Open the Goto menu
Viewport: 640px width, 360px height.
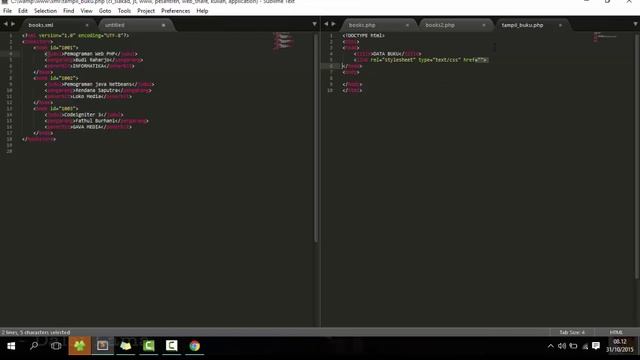click(x=105, y=11)
